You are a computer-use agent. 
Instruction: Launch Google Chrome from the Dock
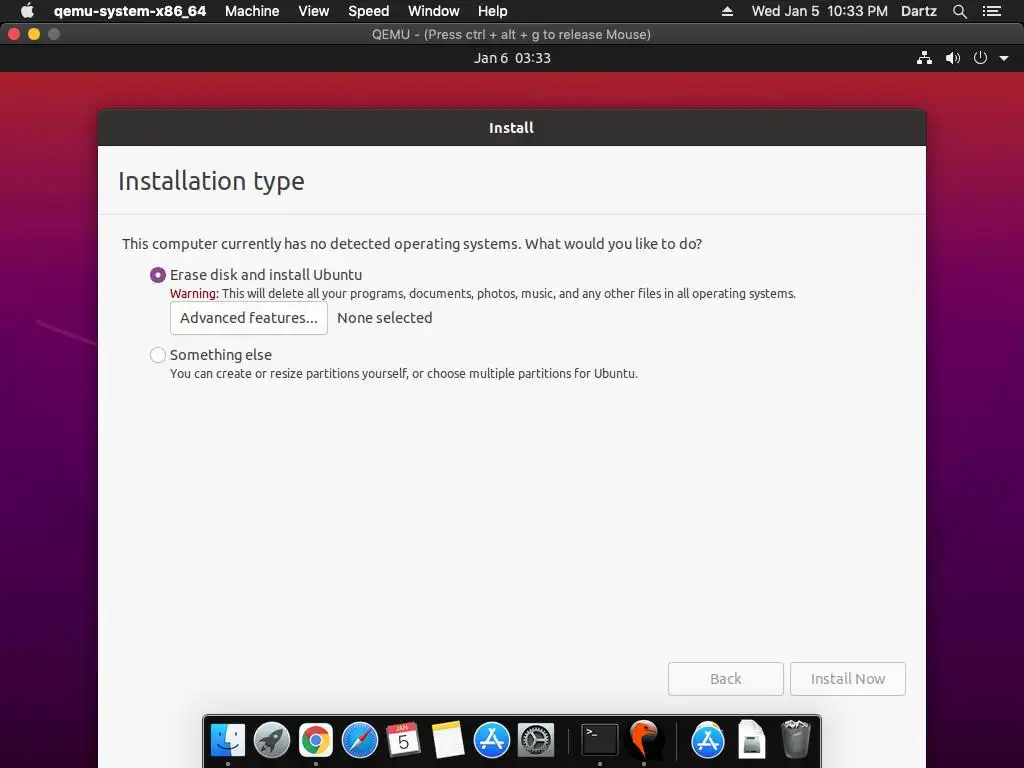point(315,741)
